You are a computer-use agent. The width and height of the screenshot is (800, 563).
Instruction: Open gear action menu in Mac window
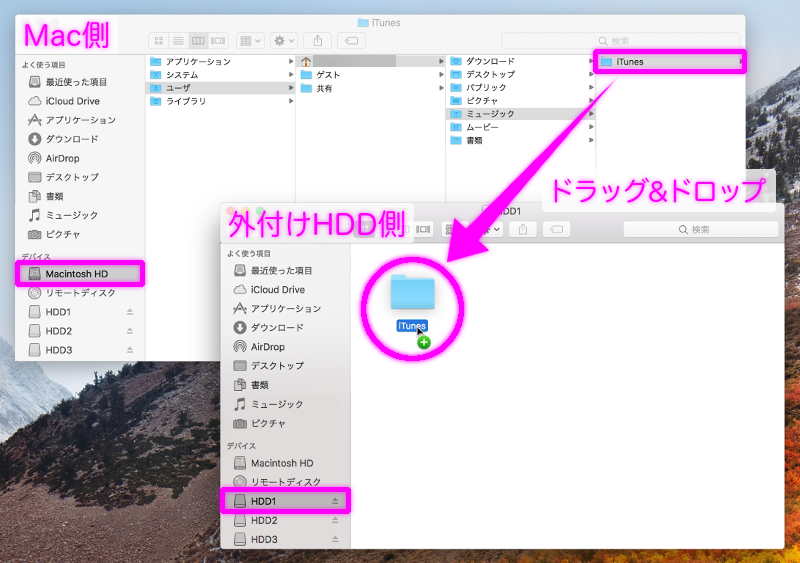tap(284, 40)
